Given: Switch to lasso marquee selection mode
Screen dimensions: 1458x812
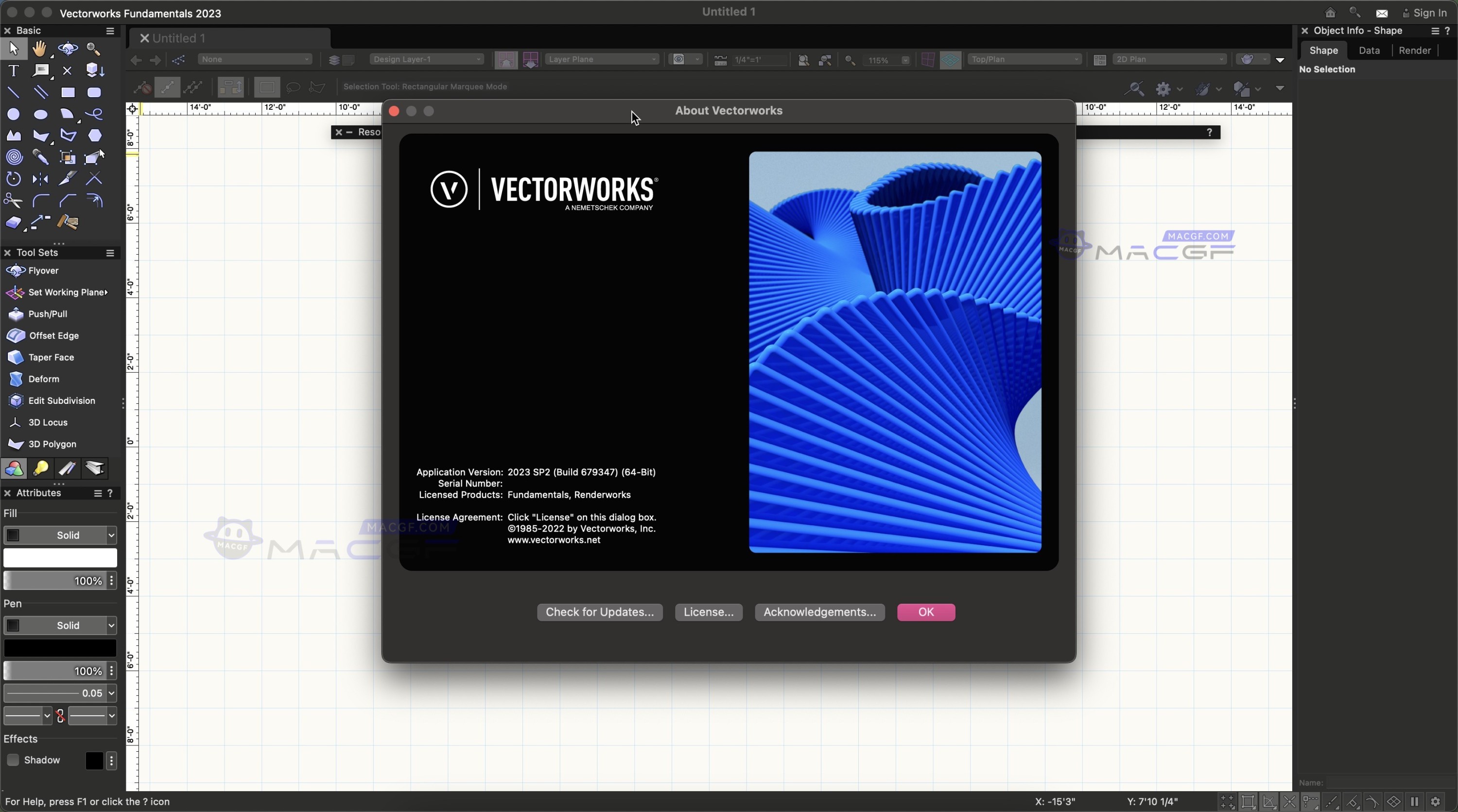Looking at the screenshot, I should coord(293,87).
